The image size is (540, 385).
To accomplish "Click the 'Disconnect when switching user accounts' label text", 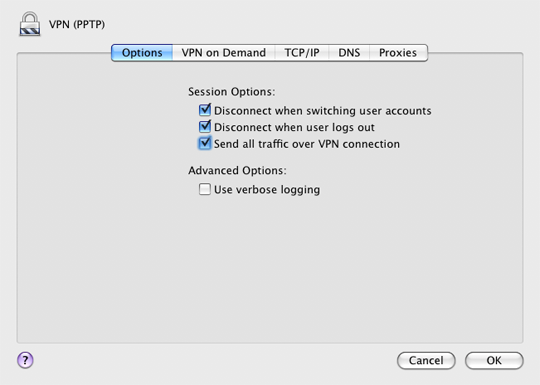I will tap(323, 111).
